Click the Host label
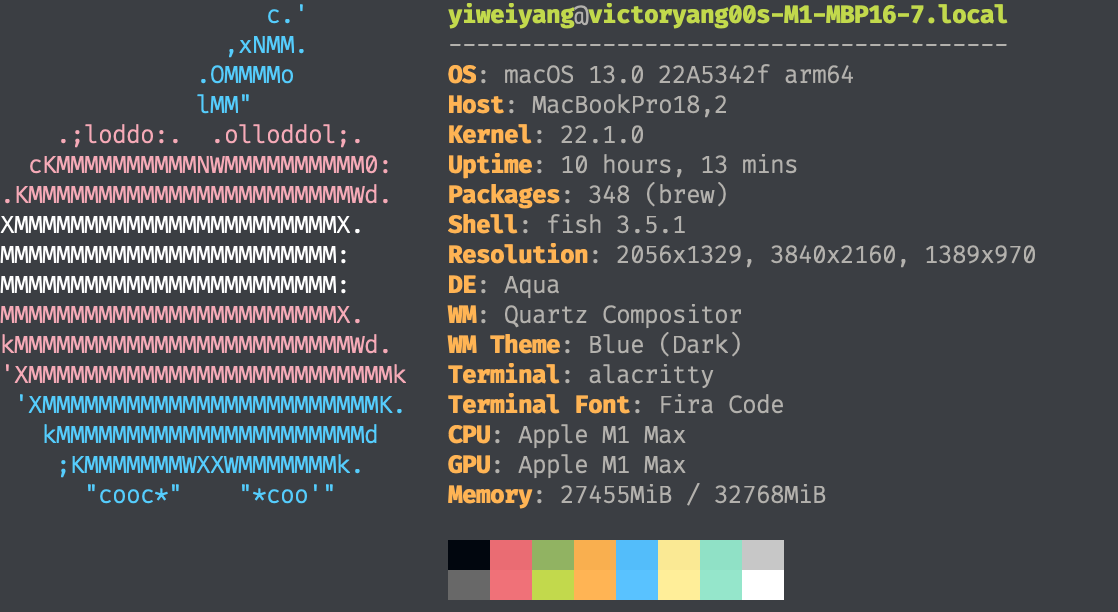This screenshot has height=612, width=1118. (476, 105)
